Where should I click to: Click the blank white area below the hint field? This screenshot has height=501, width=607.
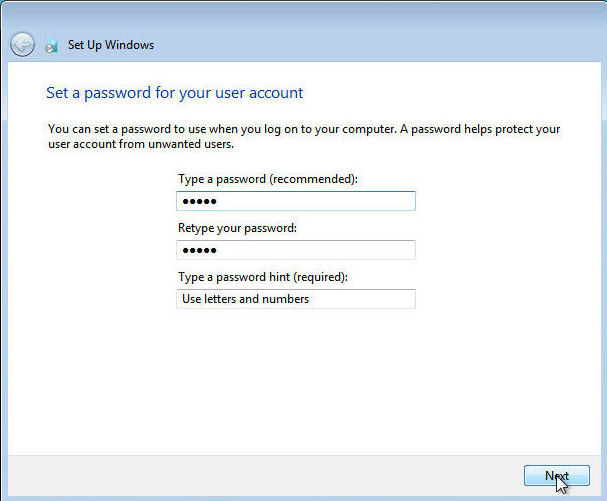(x=300, y=380)
